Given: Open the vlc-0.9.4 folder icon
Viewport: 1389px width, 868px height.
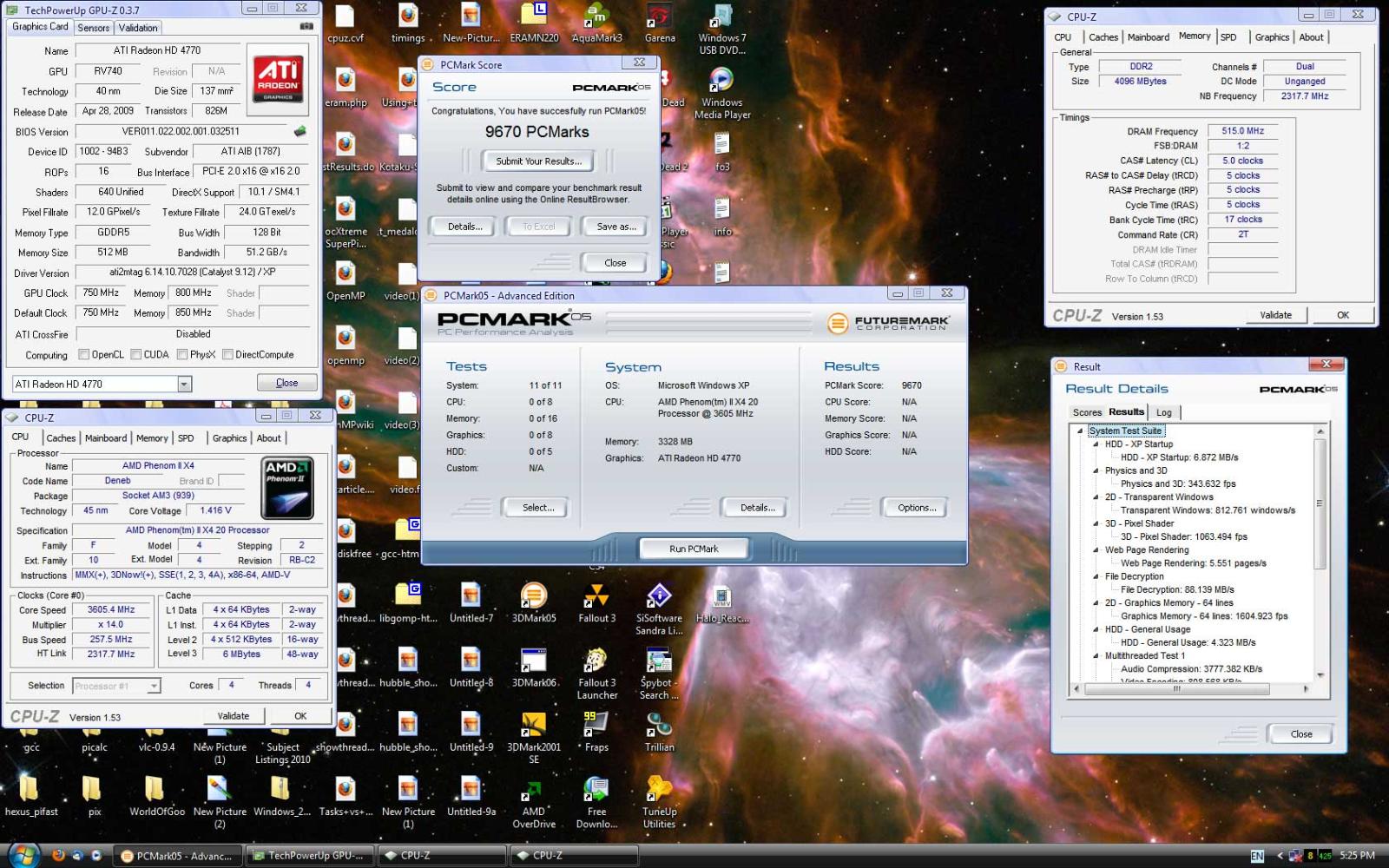Looking at the screenshot, I should [x=156, y=740].
